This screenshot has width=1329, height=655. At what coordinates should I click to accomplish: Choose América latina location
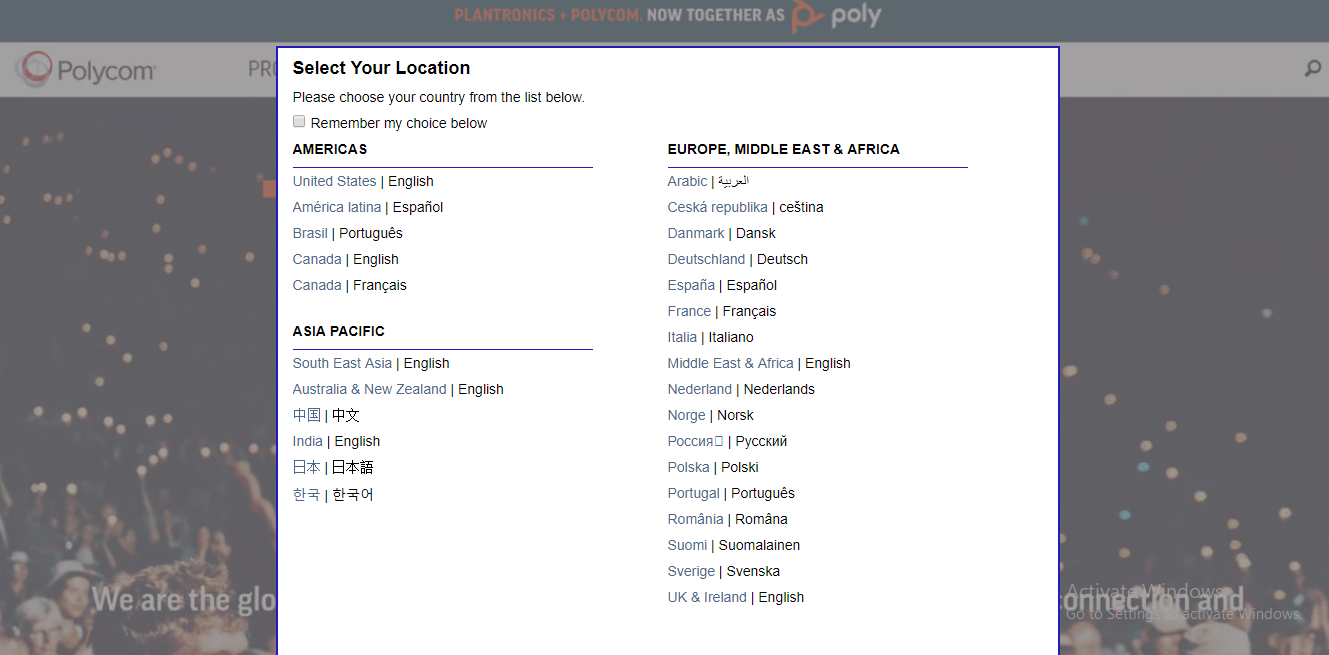[x=337, y=207]
